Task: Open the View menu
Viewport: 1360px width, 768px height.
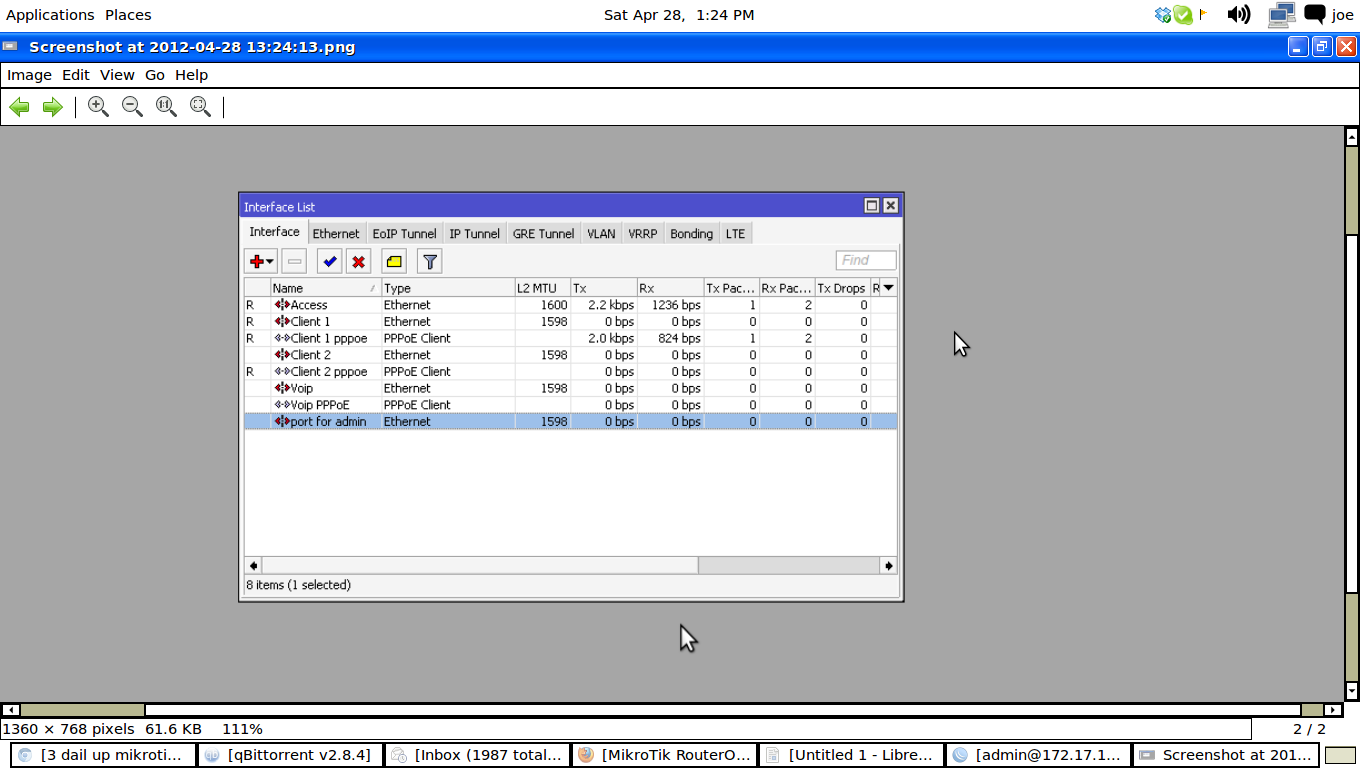Action: coord(117,75)
